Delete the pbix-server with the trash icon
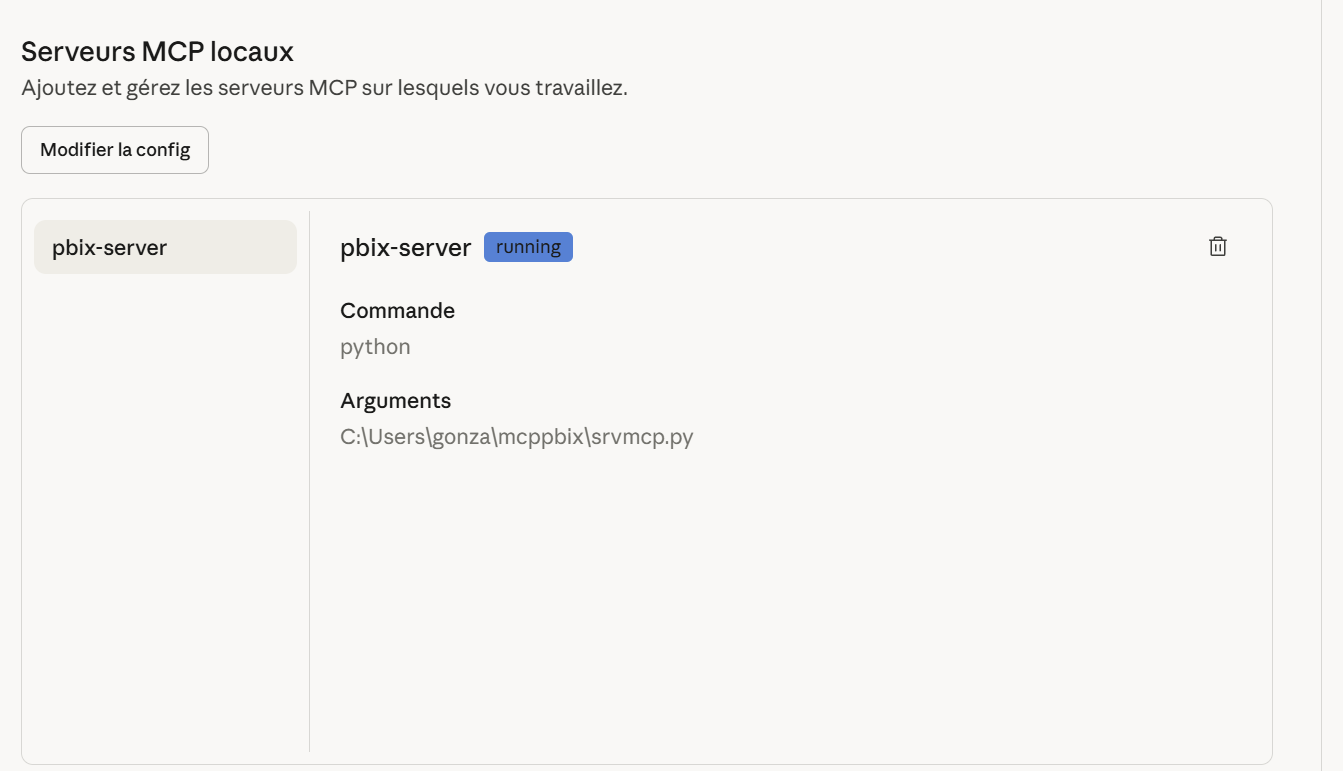 (x=1217, y=247)
